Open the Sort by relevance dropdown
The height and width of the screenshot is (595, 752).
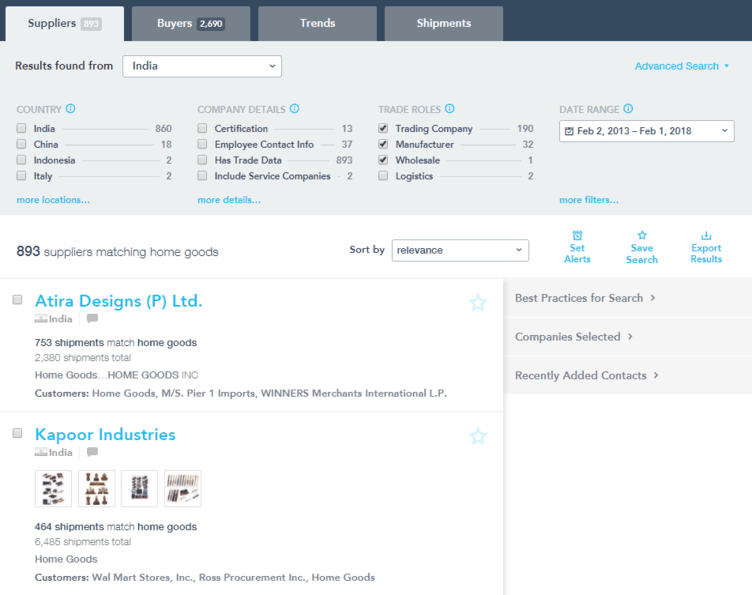point(460,250)
